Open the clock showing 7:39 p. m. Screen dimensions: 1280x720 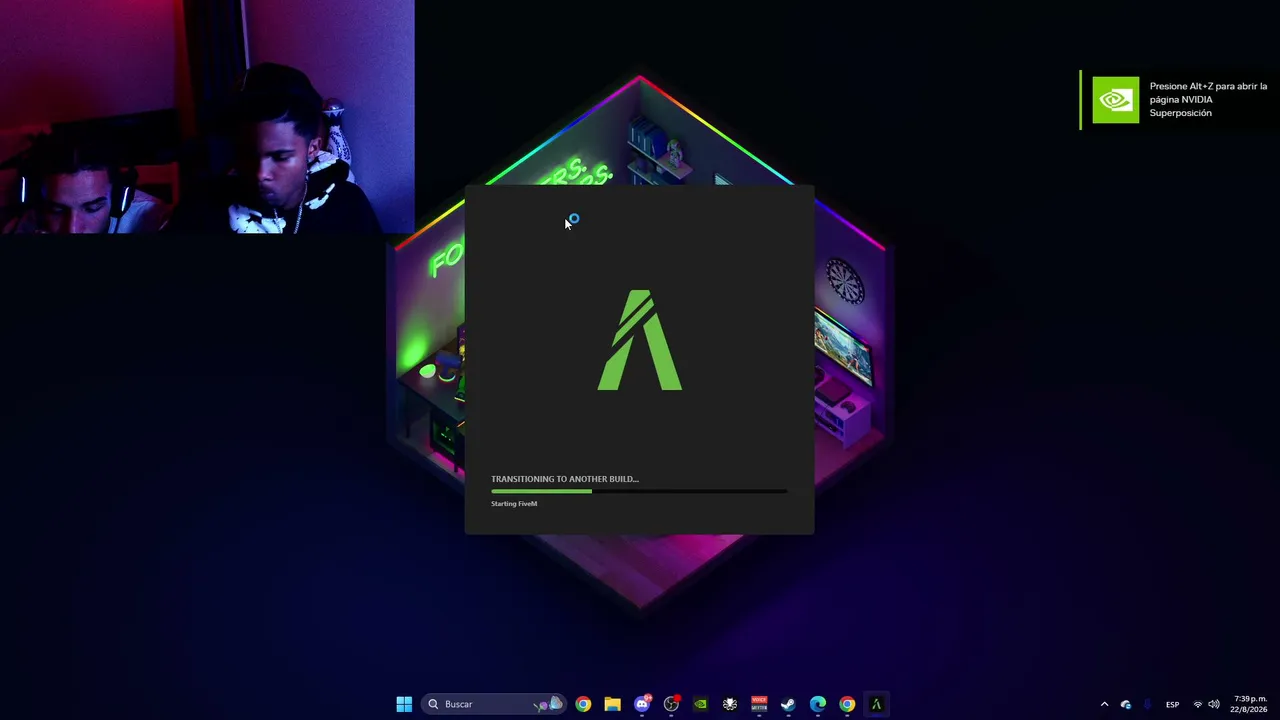[1250, 704]
